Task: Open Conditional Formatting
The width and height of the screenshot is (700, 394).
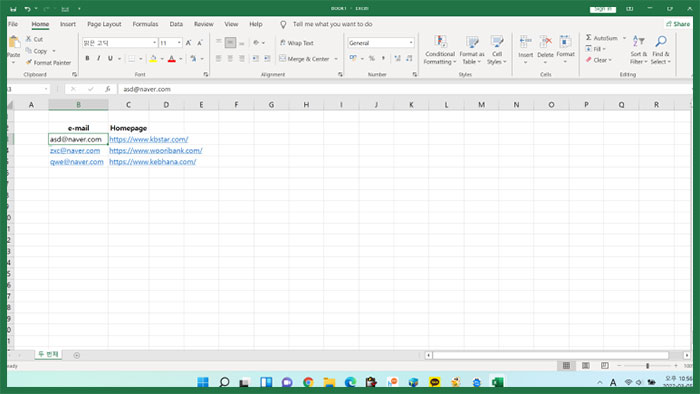Action: click(x=440, y=50)
